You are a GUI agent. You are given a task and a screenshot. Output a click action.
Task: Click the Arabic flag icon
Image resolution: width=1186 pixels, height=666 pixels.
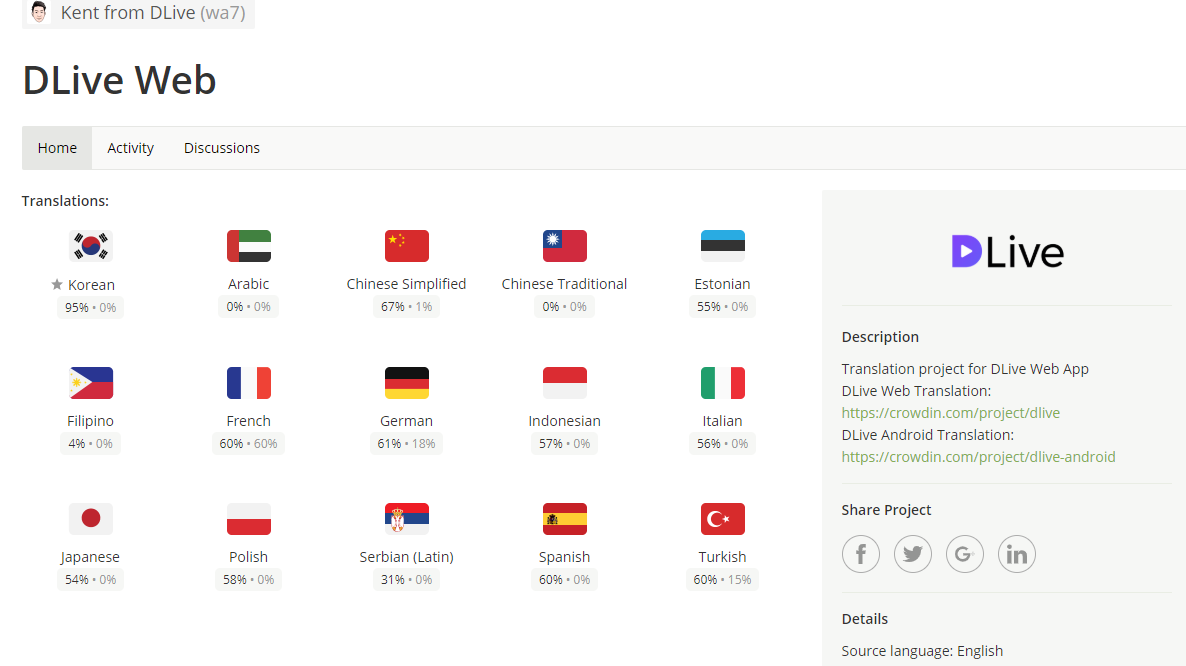pyautogui.click(x=249, y=246)
